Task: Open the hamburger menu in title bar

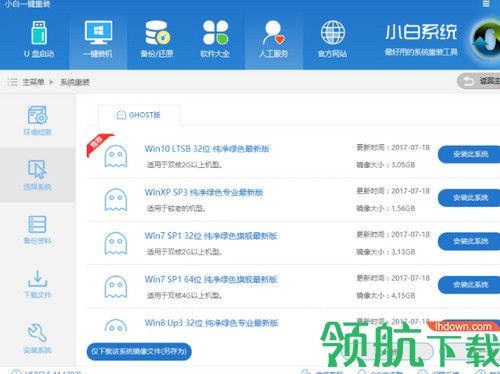Action: click(x=486, y=4)
